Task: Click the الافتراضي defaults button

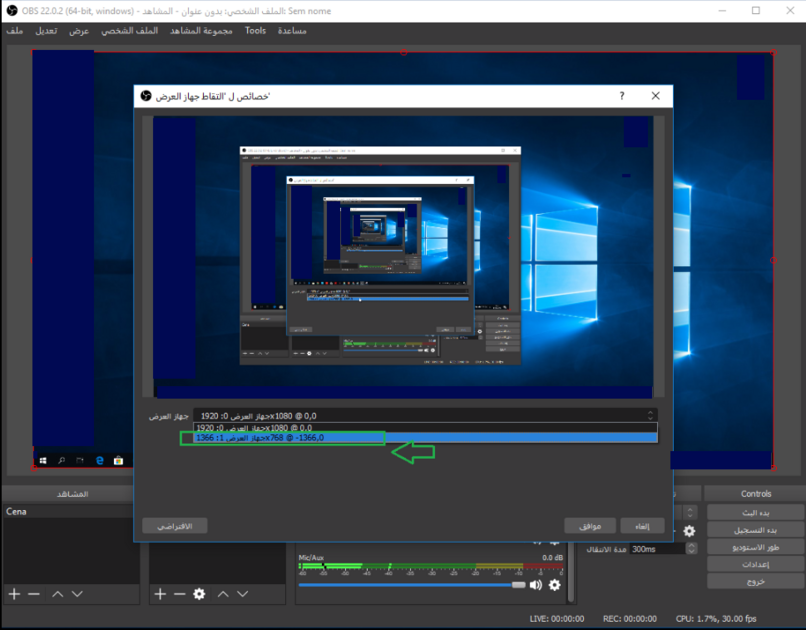Action: (175, 525)
